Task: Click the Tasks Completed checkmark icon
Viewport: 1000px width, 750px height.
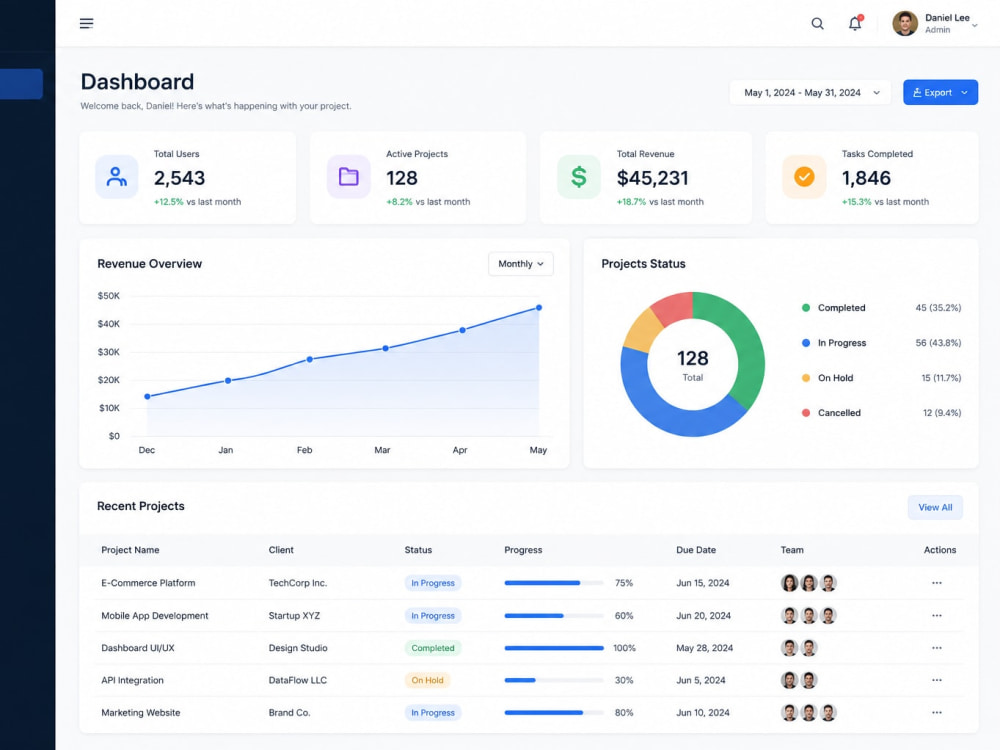Action: tap(804, 177)
